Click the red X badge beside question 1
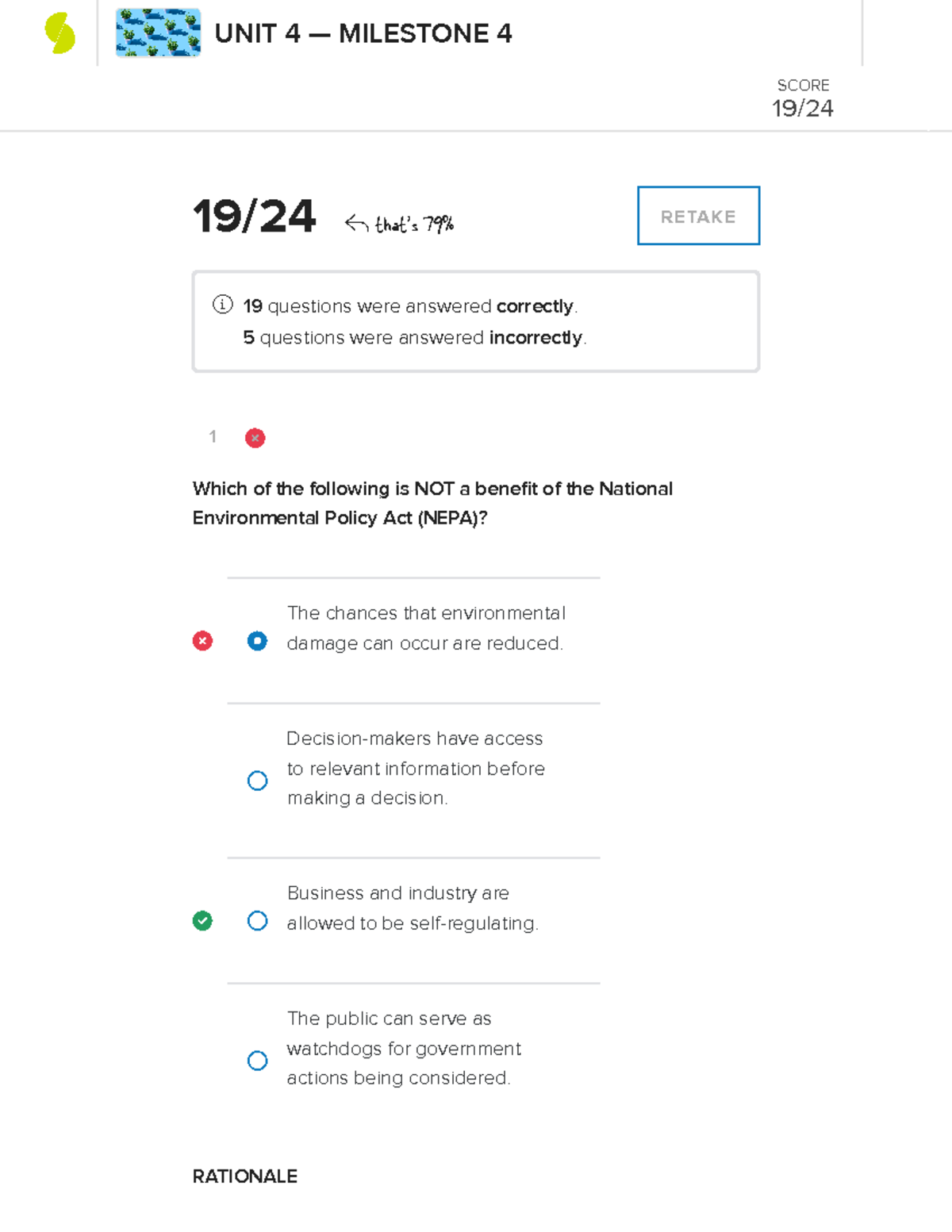This screenshot has height=1232, width=952. pos(255,437)
